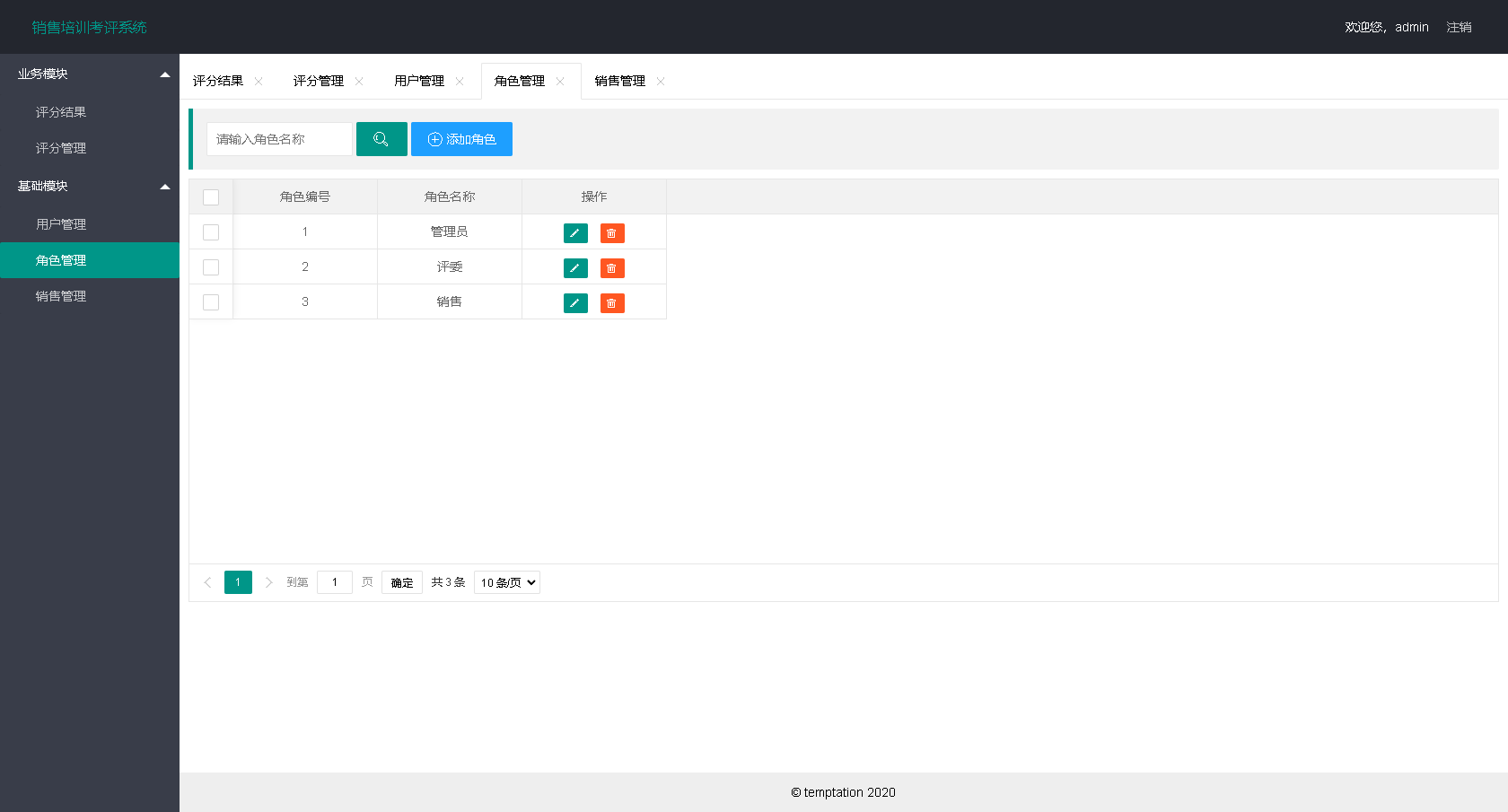
Task: Edit the 评委 role
Action: click(575, 267)
